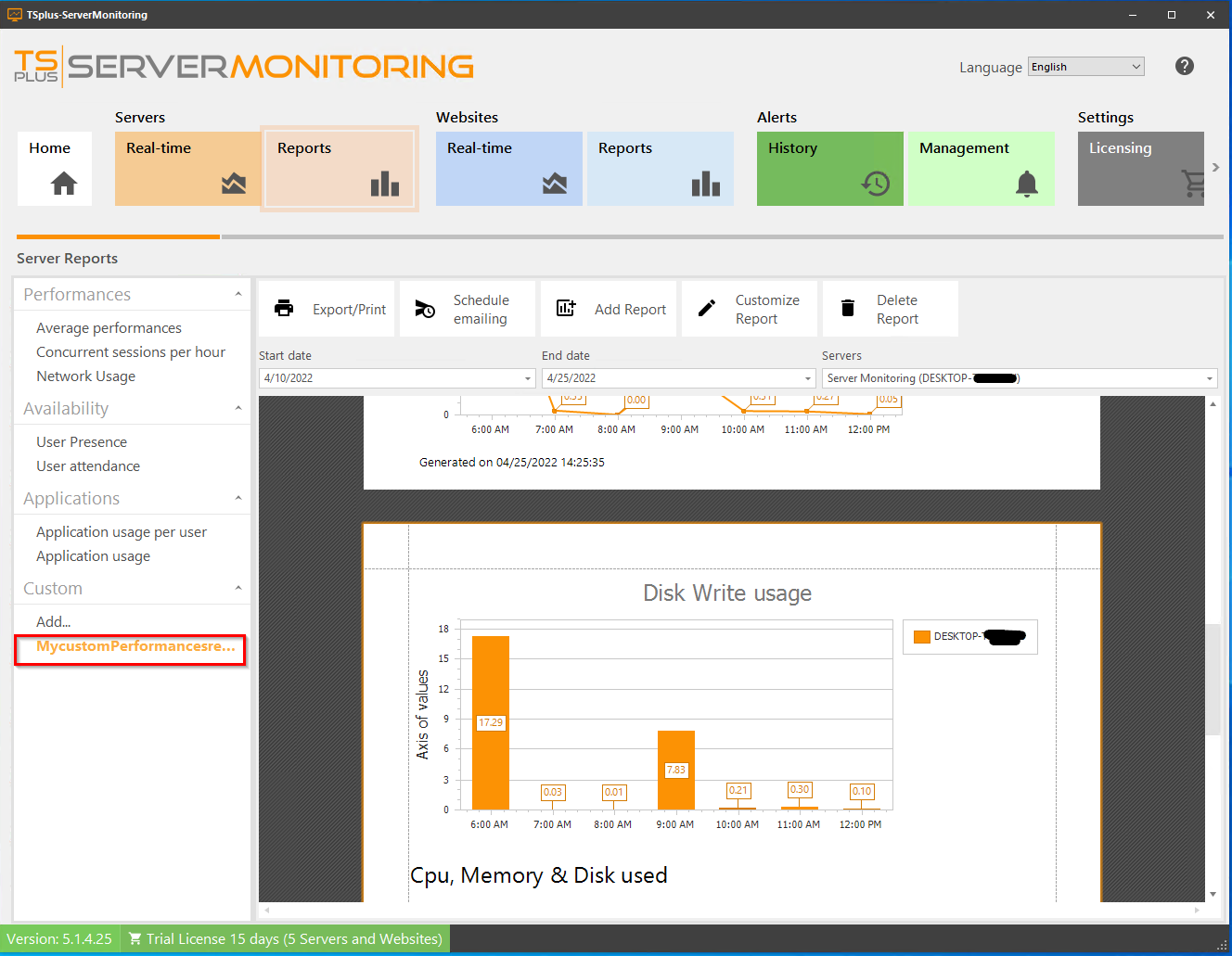Select the Add Report icon
The width and height of the screenshot is (1232, 956).
[x=566, y=308]
